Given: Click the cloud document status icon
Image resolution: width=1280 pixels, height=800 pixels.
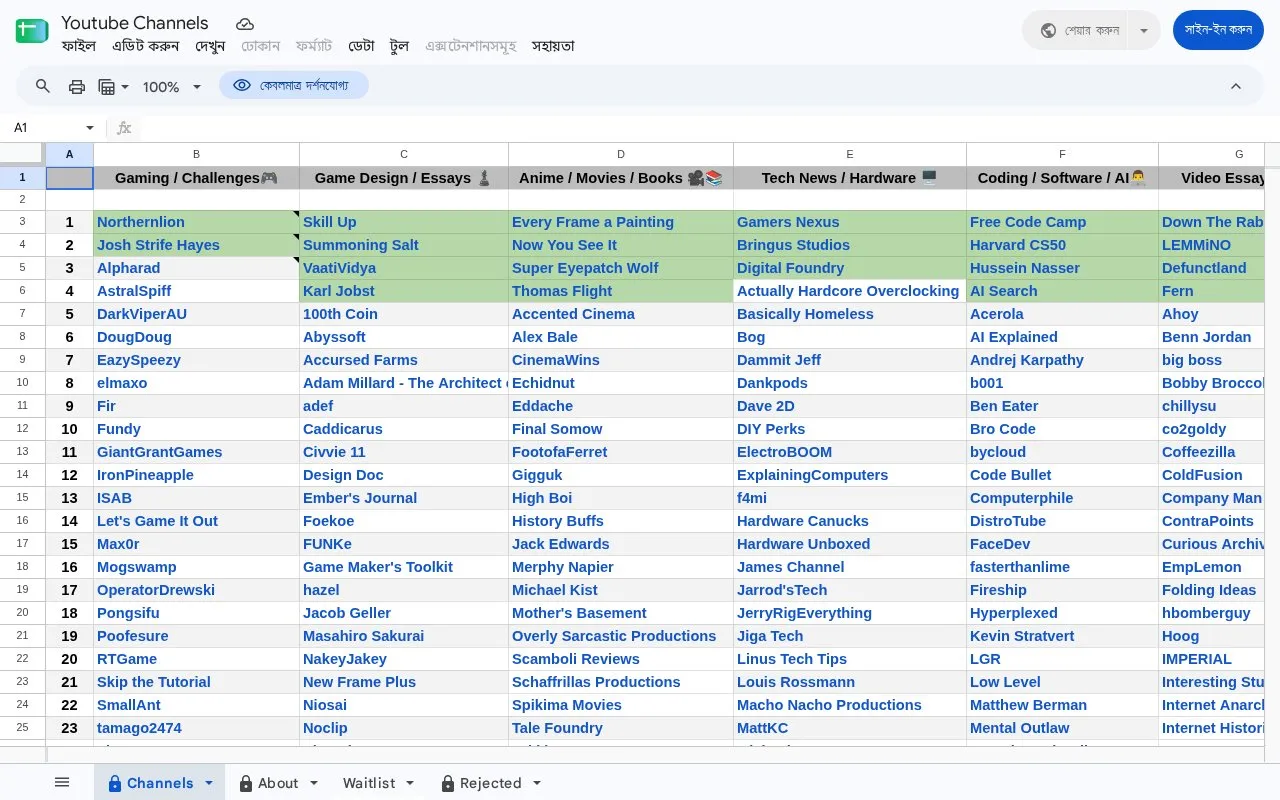Looking at the screenshot, I should point(245,23).
